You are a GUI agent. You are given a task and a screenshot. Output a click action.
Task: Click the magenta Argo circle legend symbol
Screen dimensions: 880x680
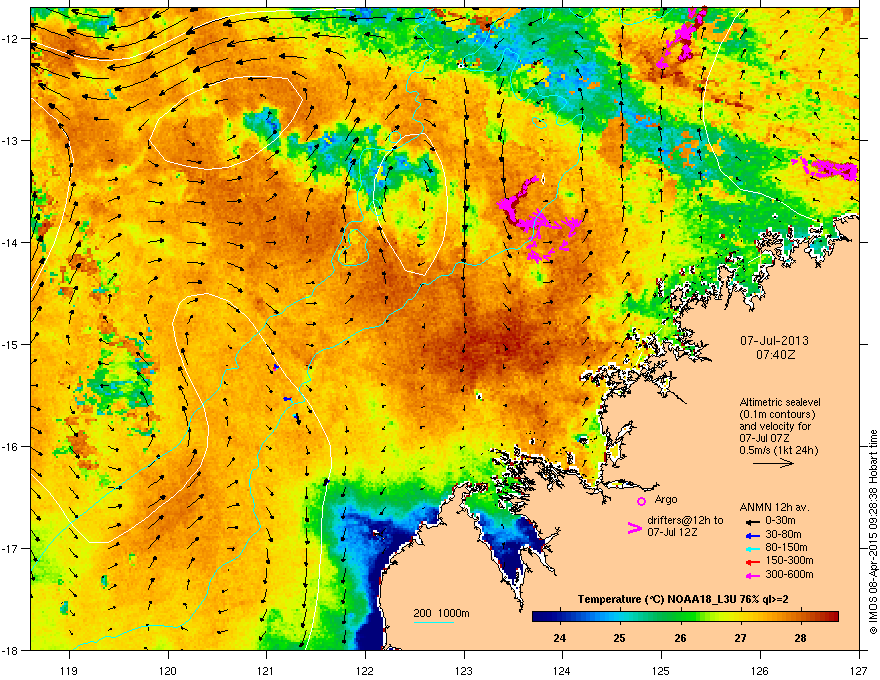click(x=641, y=501)
